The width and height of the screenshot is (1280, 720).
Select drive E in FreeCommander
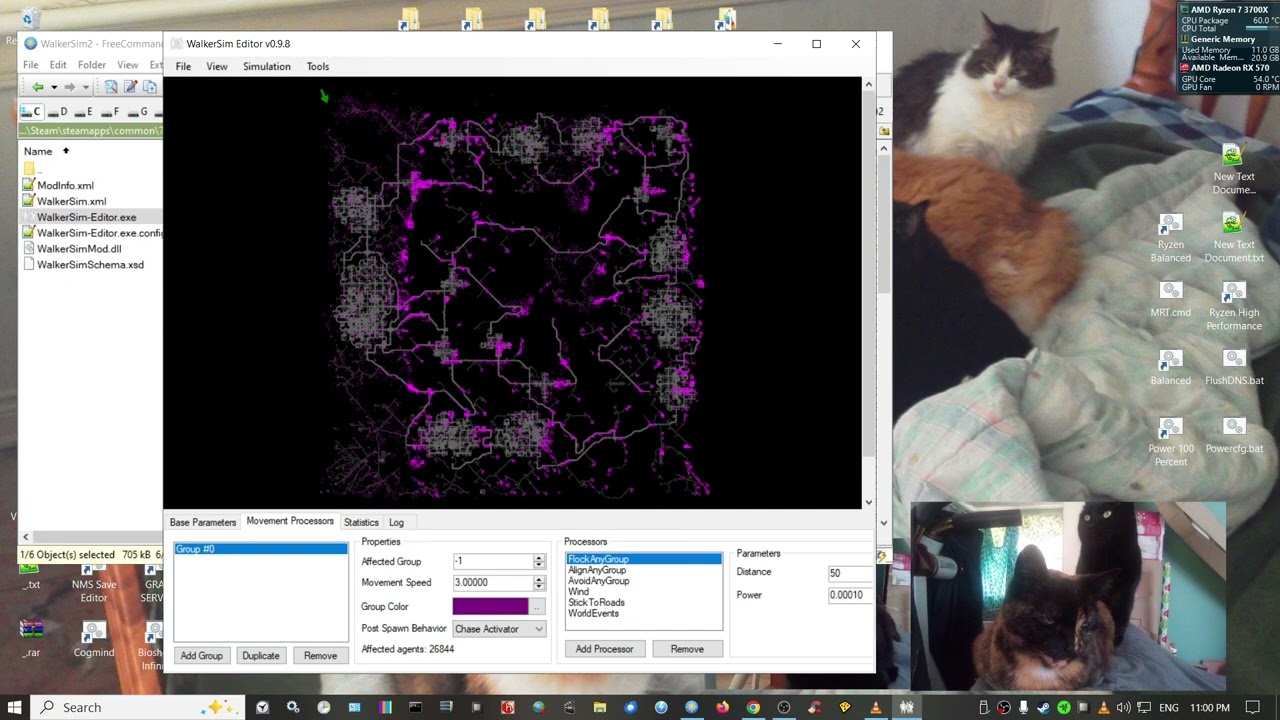point(84,112)
